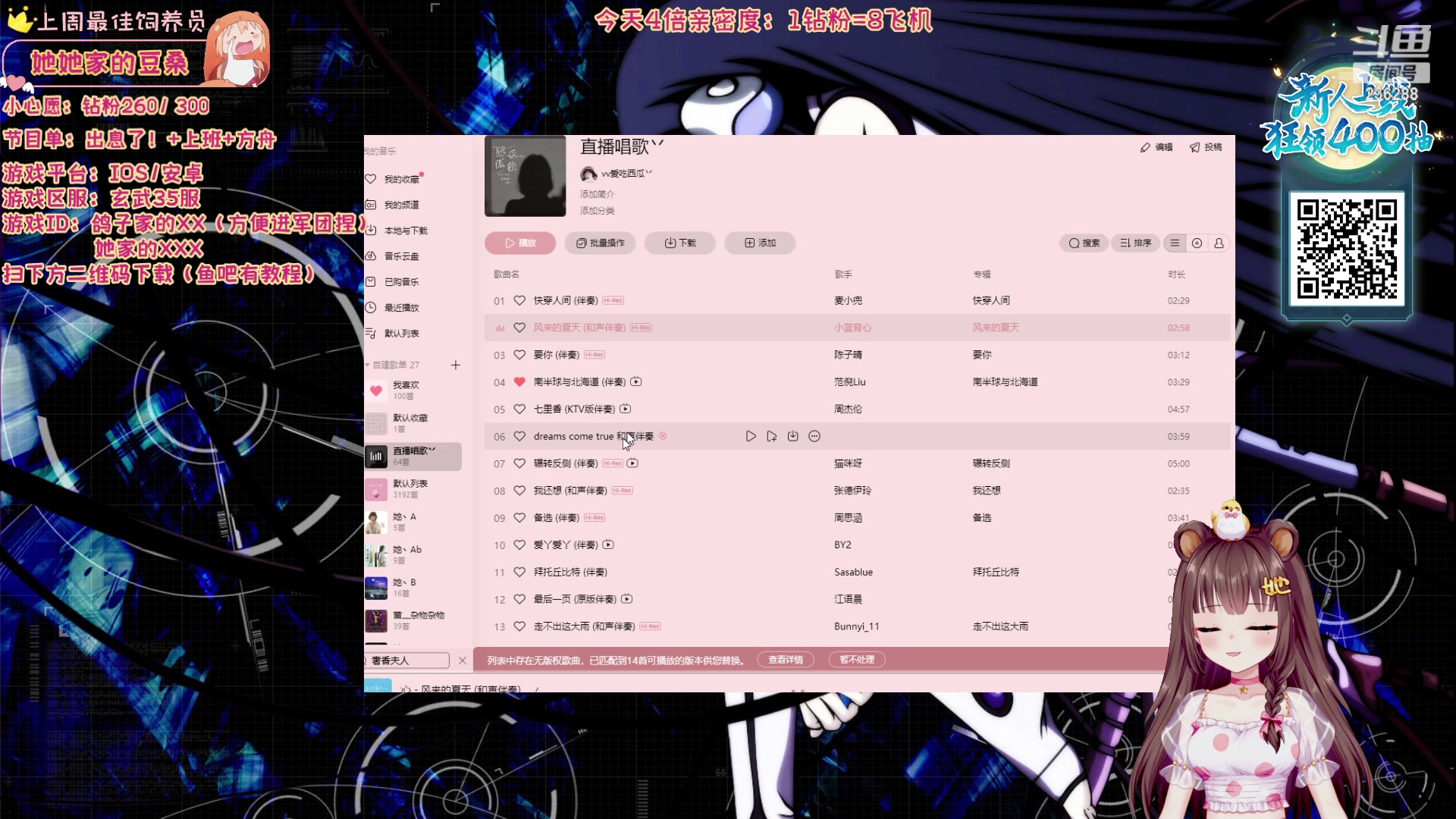Play the MV for 爱丫爱丫
1456x819 pixels.
pos(608,544)
